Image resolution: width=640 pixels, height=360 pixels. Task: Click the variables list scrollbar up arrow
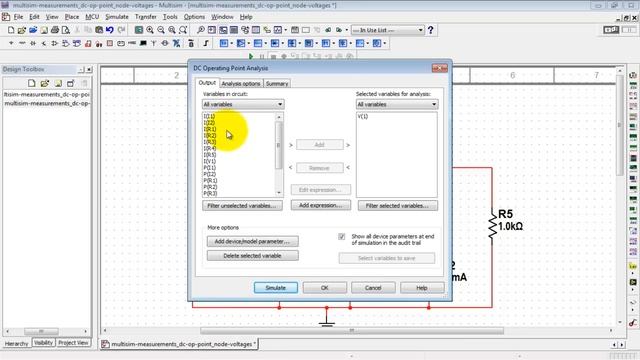tap(279, 117)
